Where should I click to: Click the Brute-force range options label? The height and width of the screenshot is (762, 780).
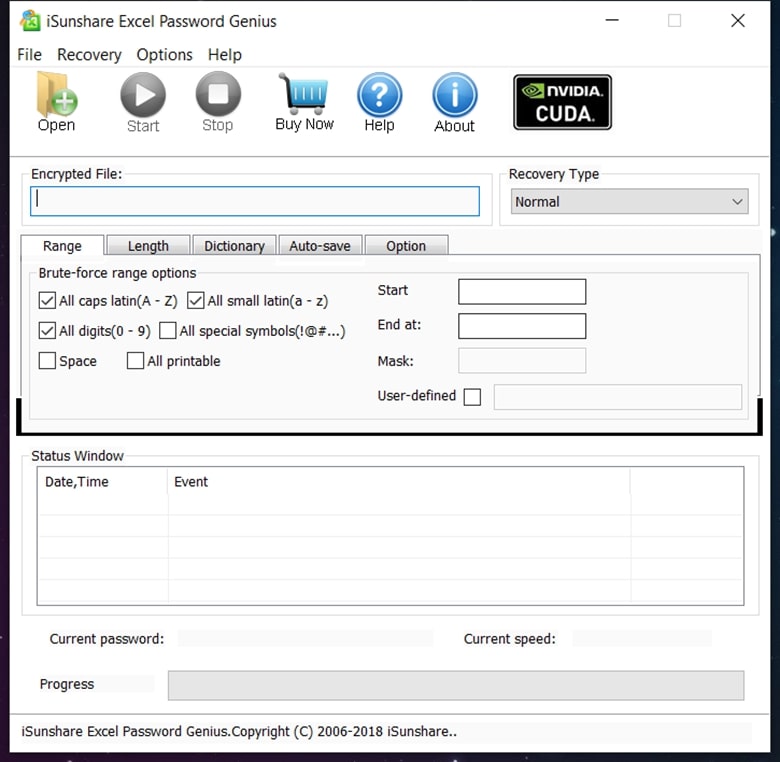(117, 273)
